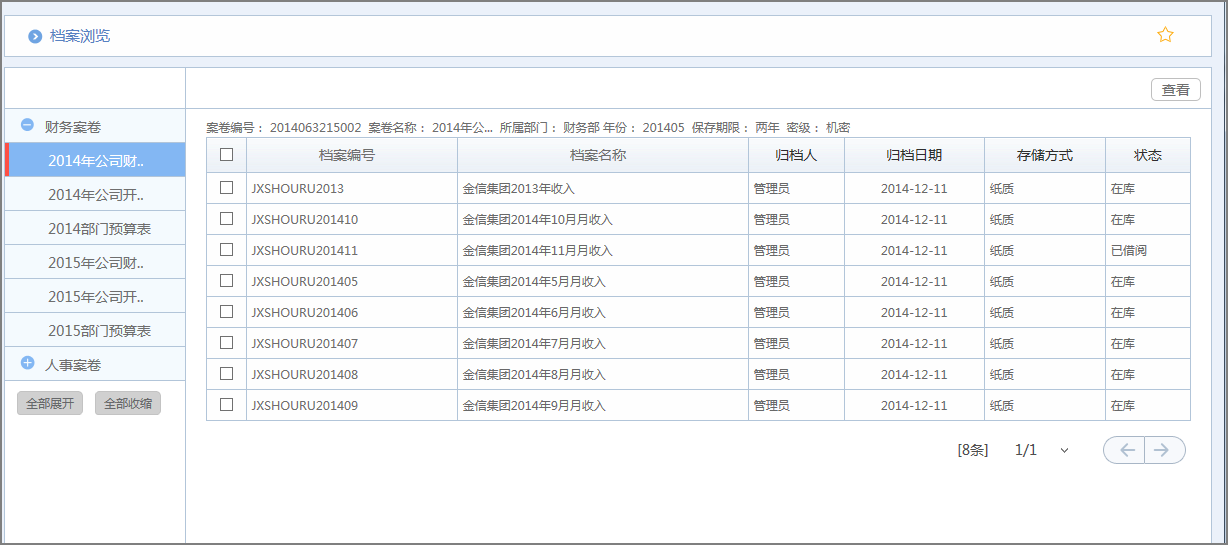Open 2015部门预算表 in the sidebar

pos(99,330)
